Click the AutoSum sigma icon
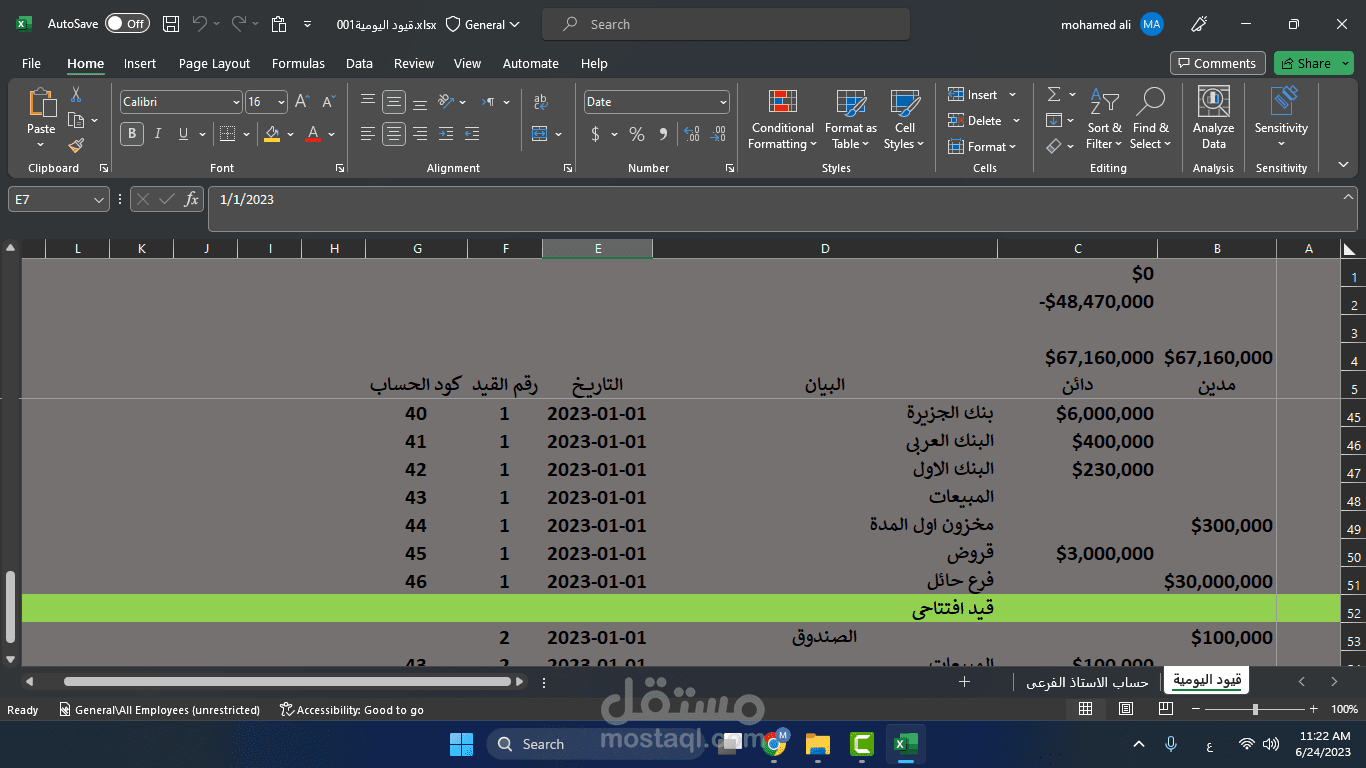This screenshot has width=1366, height=768. (x=1054, y=95)
